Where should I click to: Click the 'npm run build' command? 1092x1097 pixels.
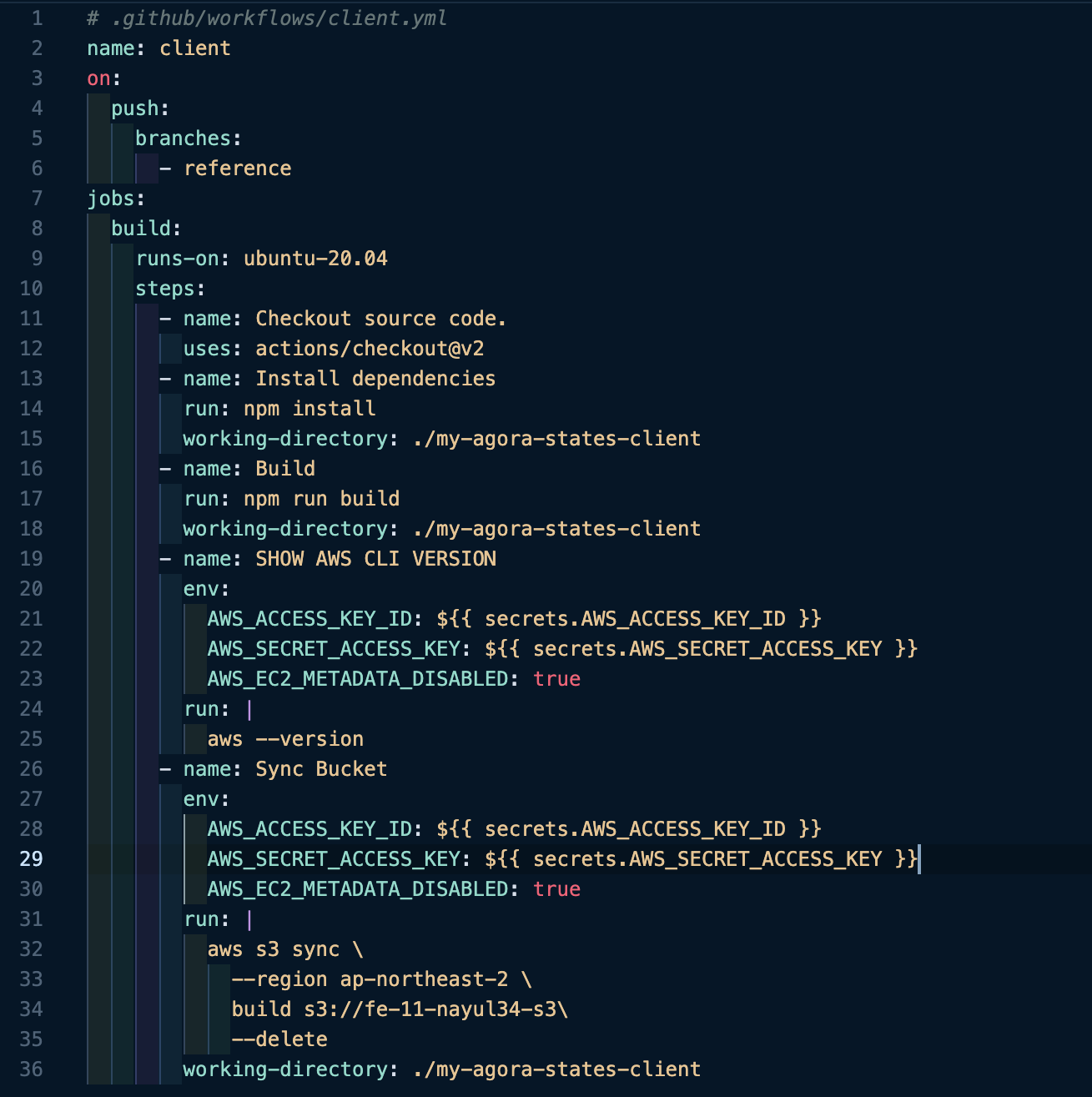click(321, 499)
